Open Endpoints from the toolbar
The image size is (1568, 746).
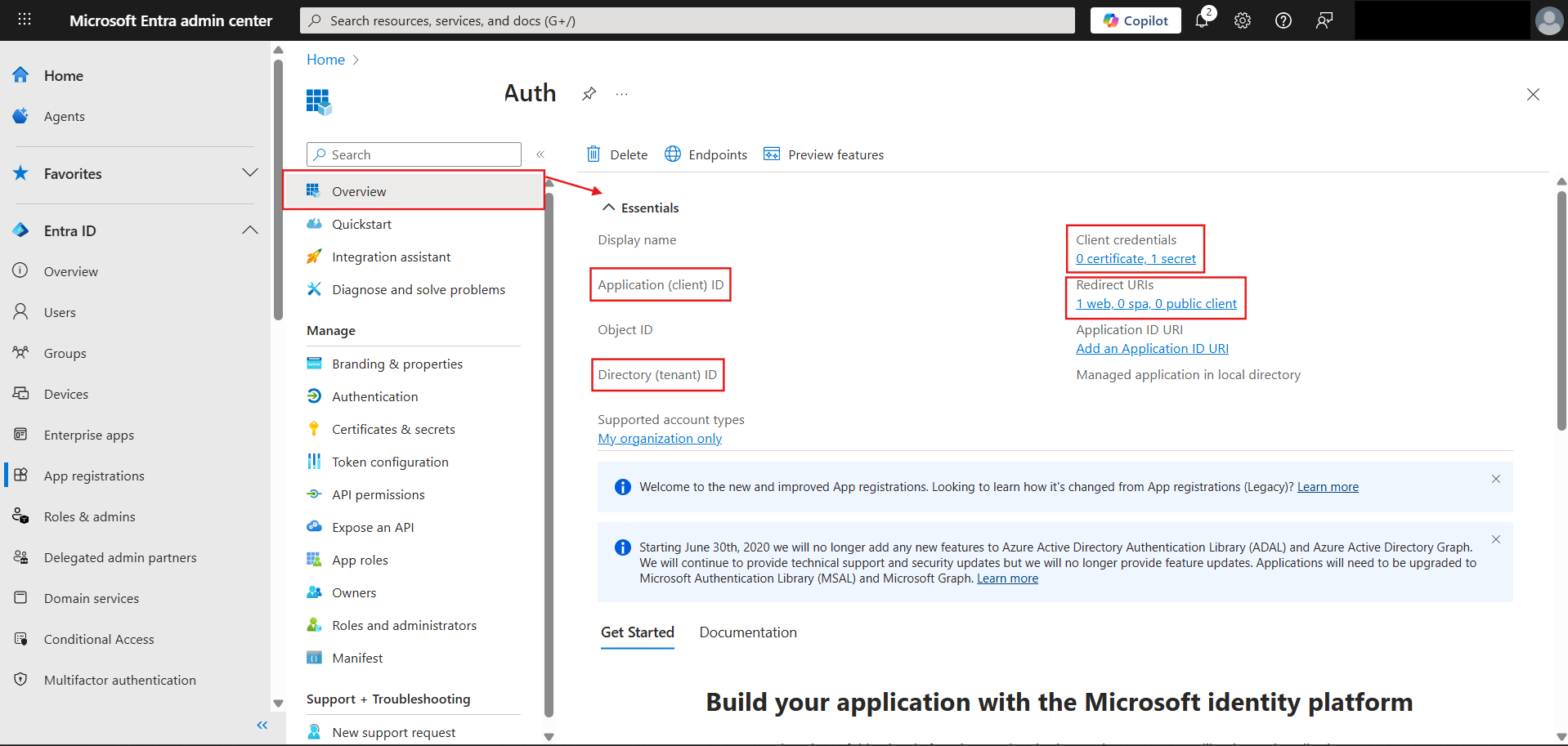(706, 154)
